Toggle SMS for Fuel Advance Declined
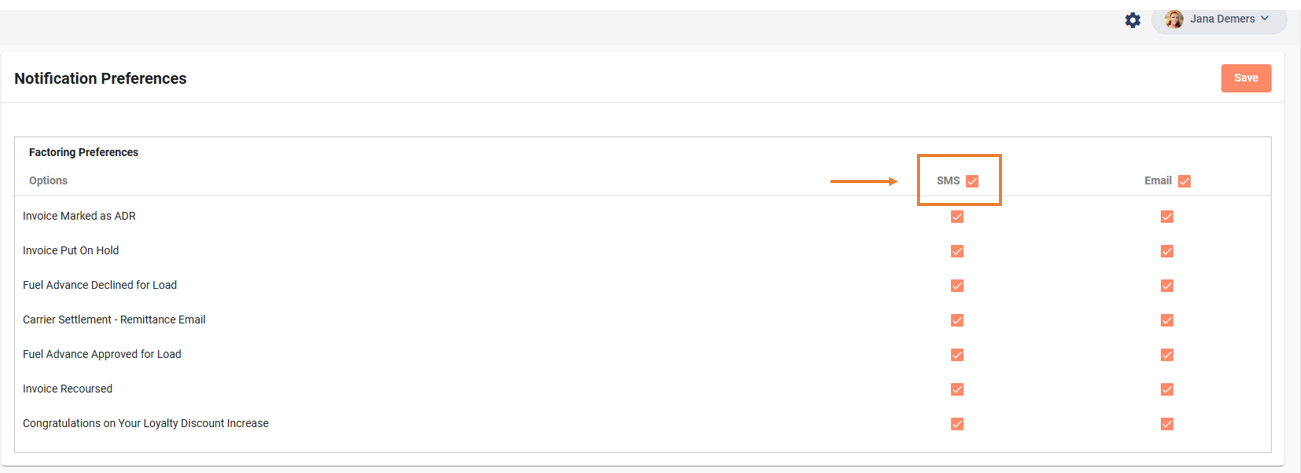1301x473 pixels. [x=957, y=285]
